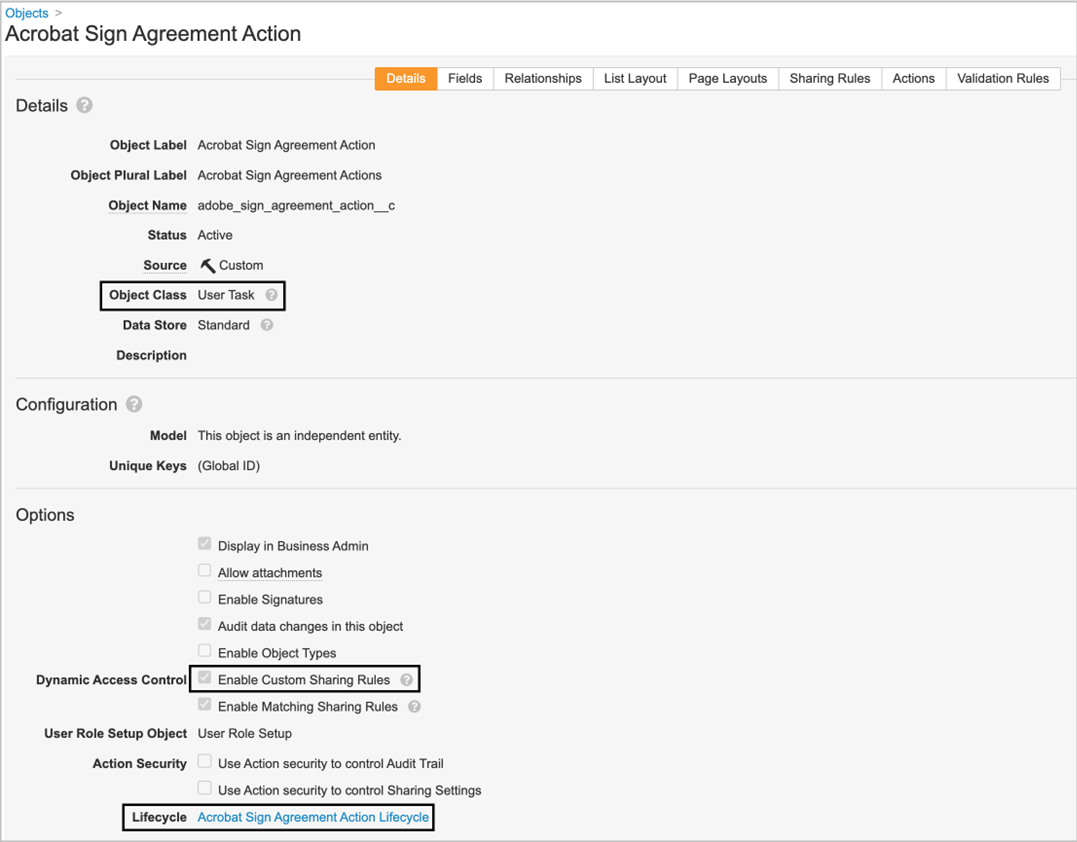
Task: Check Enable Object Types
Action: click(204, 652)
